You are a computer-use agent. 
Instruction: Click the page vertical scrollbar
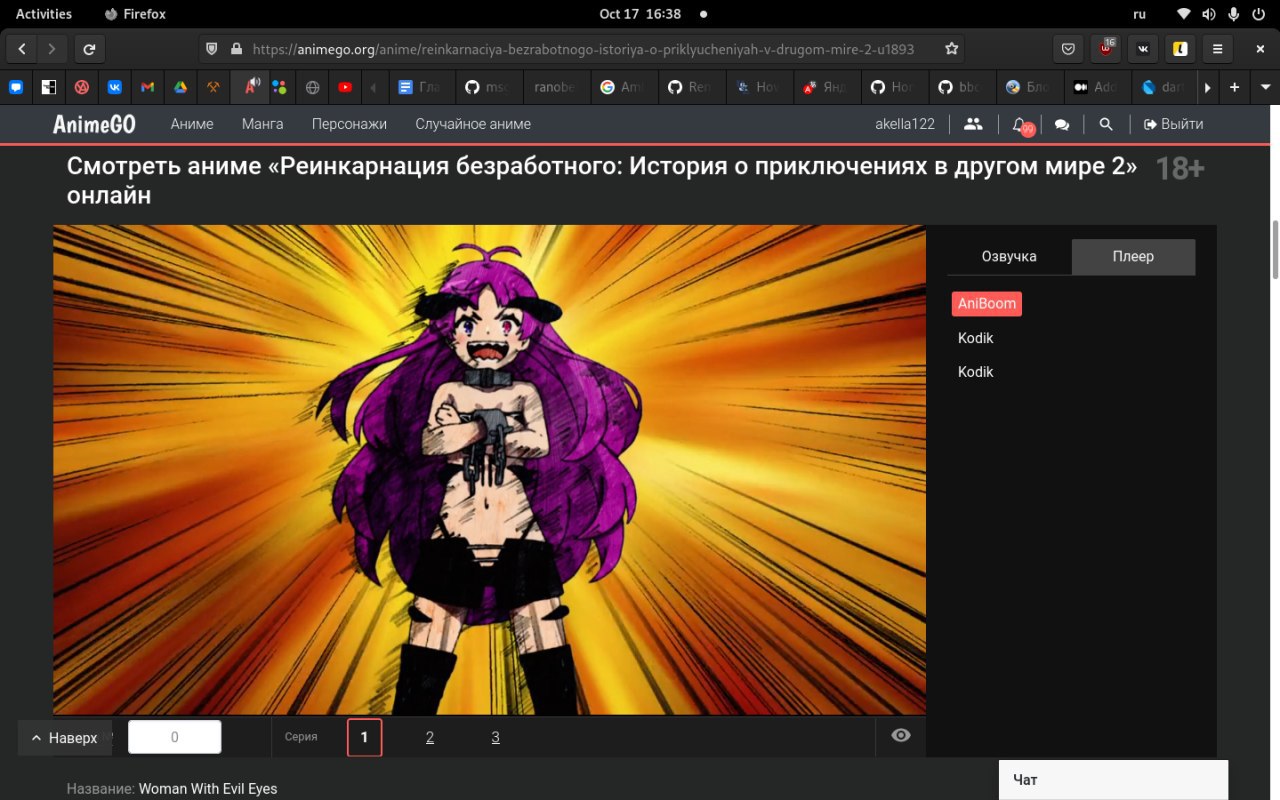pyautogui.click(x=1275, y=250)
